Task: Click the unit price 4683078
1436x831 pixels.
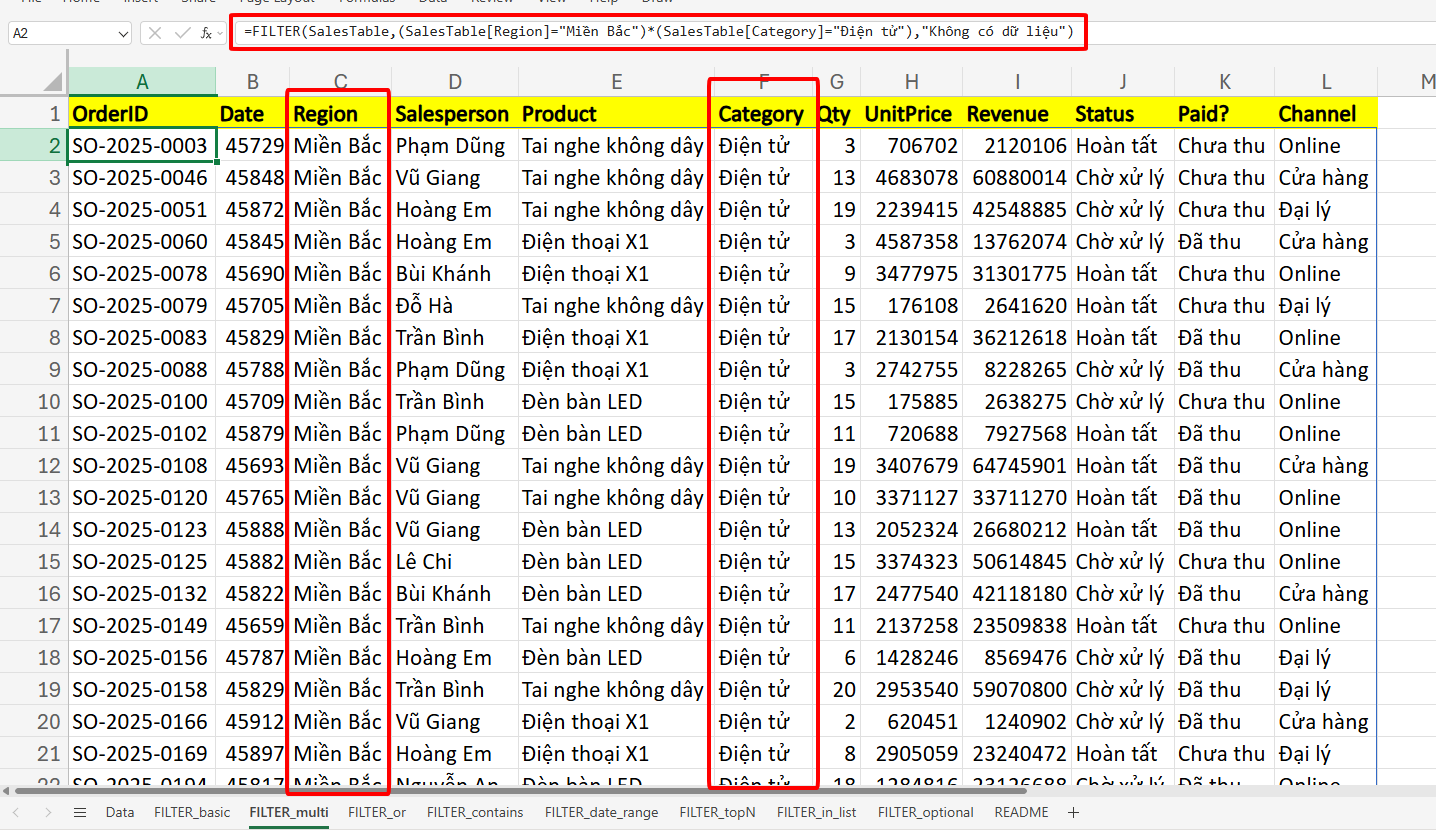Action: (x=911, y=178)
